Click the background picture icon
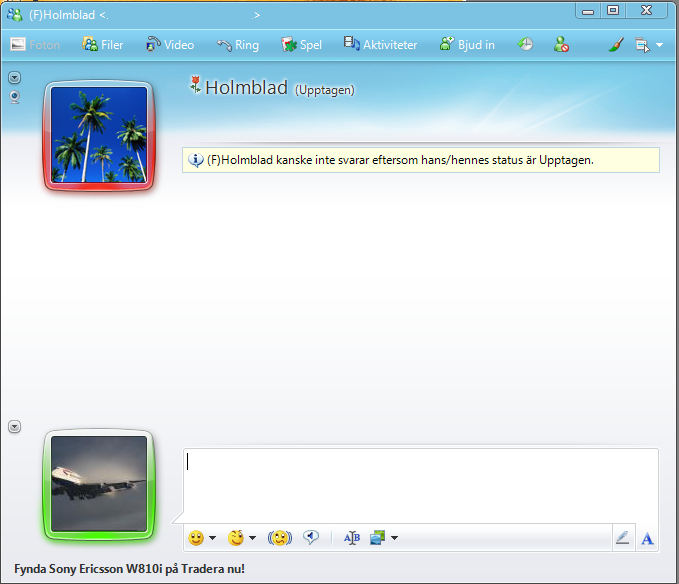 point(378,538)
